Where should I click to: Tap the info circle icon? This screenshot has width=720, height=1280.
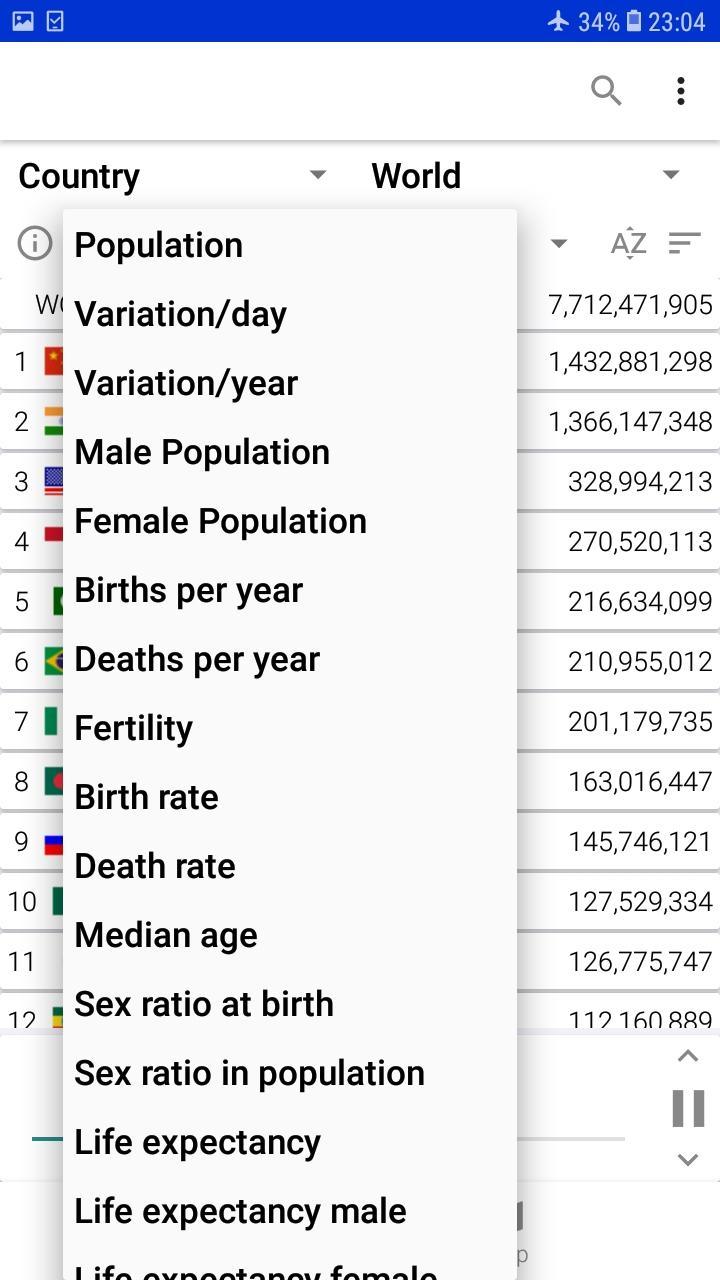click(35, 243)
